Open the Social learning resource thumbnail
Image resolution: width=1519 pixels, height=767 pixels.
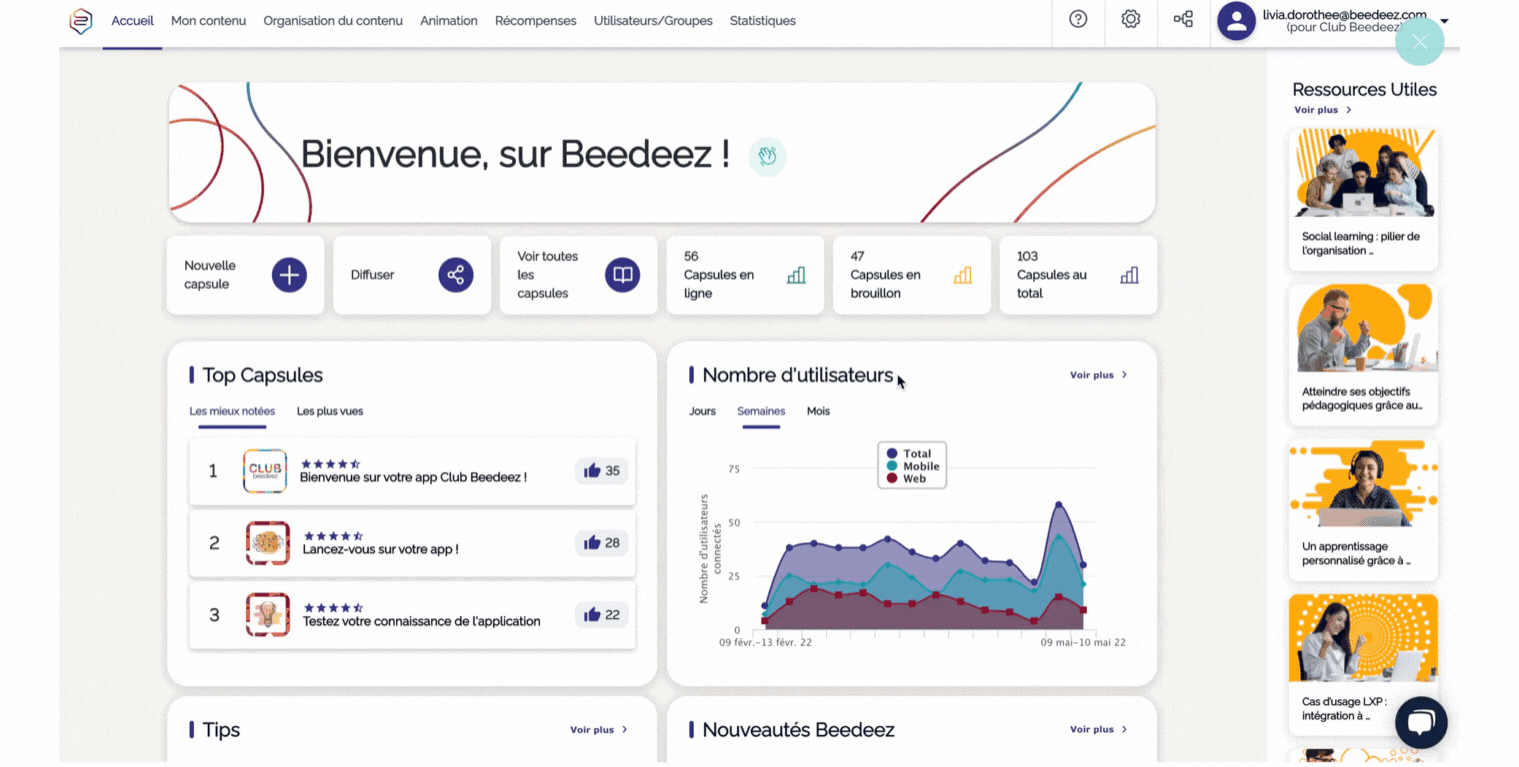coord(1362,173)
